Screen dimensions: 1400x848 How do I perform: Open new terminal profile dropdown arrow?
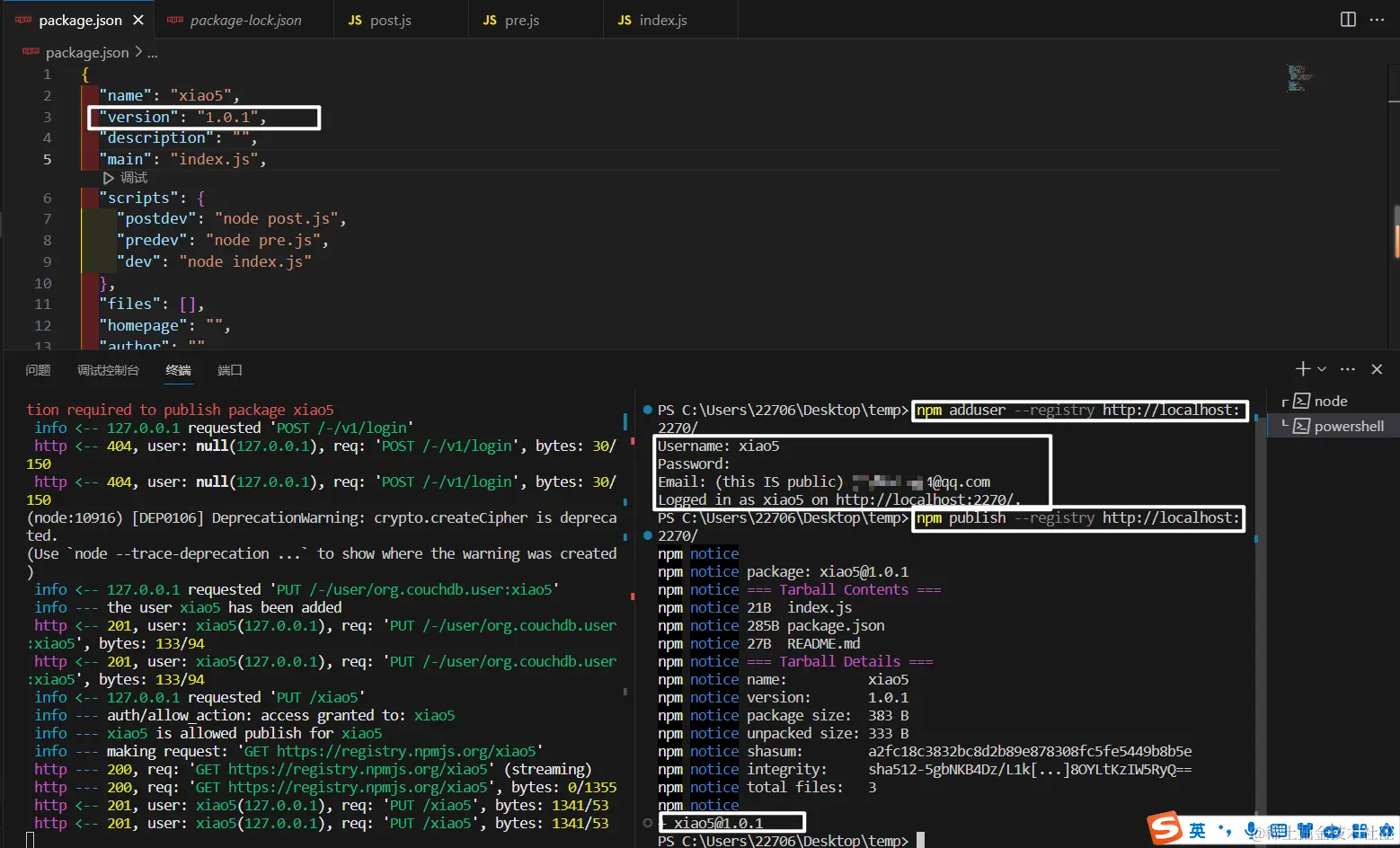point(1322,369)
